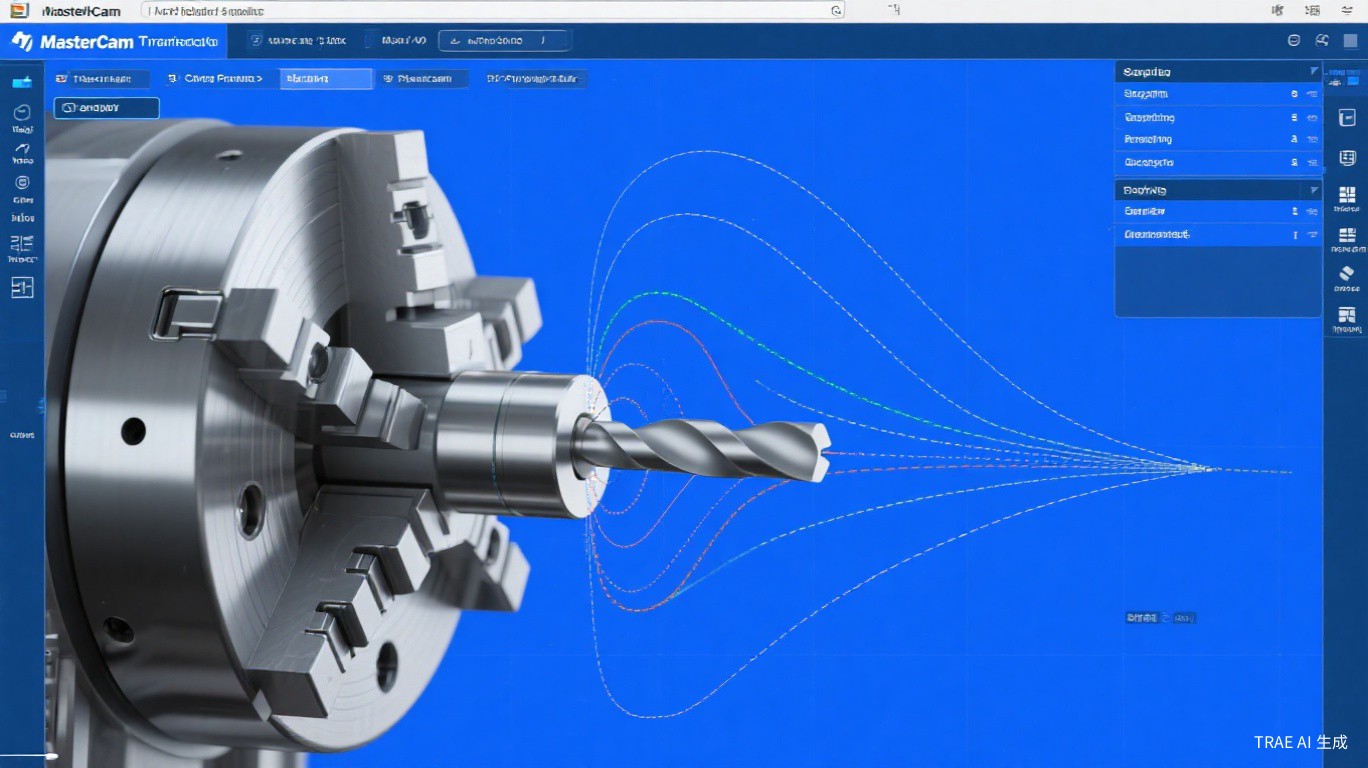Click the first header toolbar item with the square icon
The width and height of the screenshot is (1368, 768).
(x=298, y=41)
